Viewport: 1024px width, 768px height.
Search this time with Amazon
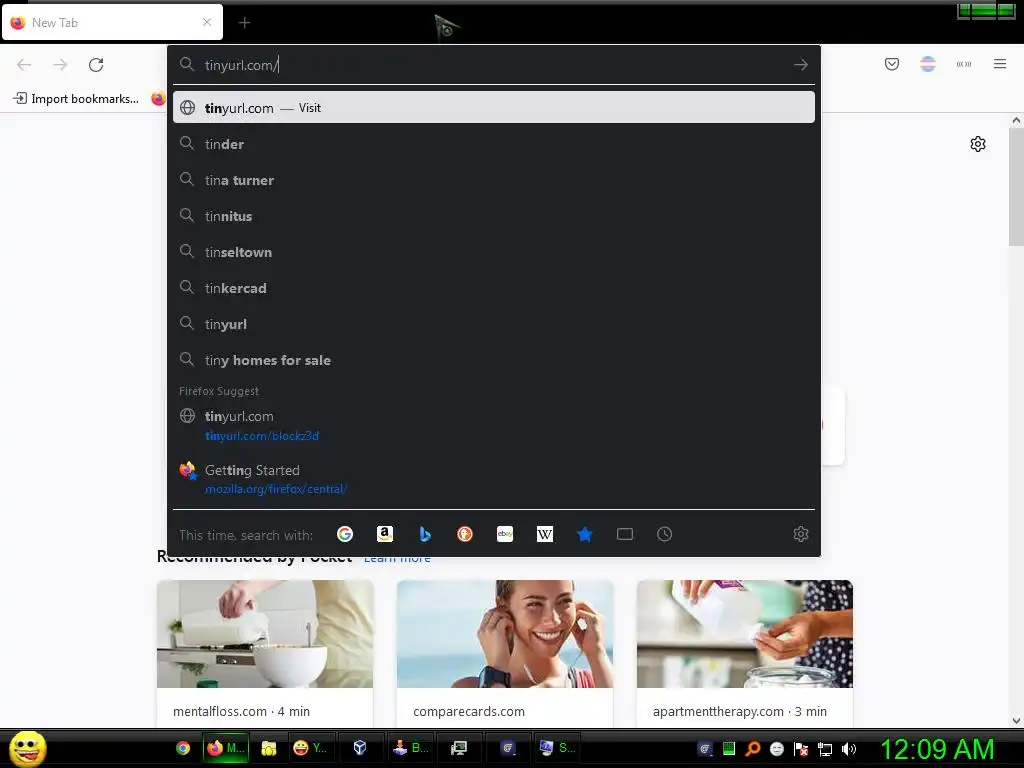[385, 534]
